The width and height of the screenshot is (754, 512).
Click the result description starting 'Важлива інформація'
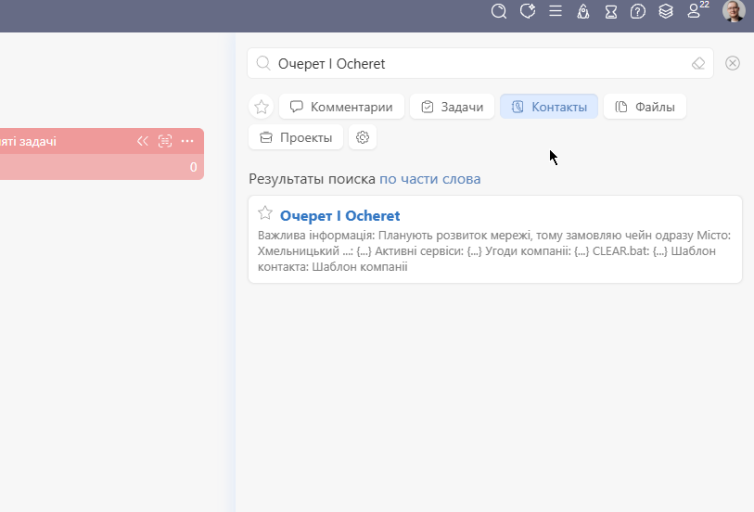coord(494,251)
